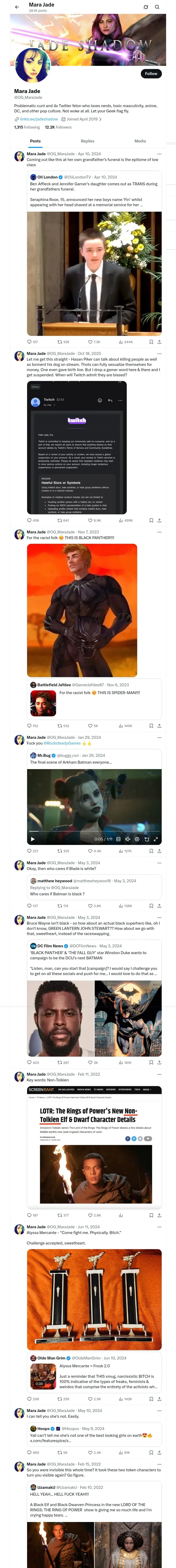Bookmark the Black Panther post

click(x=151, y=725)
